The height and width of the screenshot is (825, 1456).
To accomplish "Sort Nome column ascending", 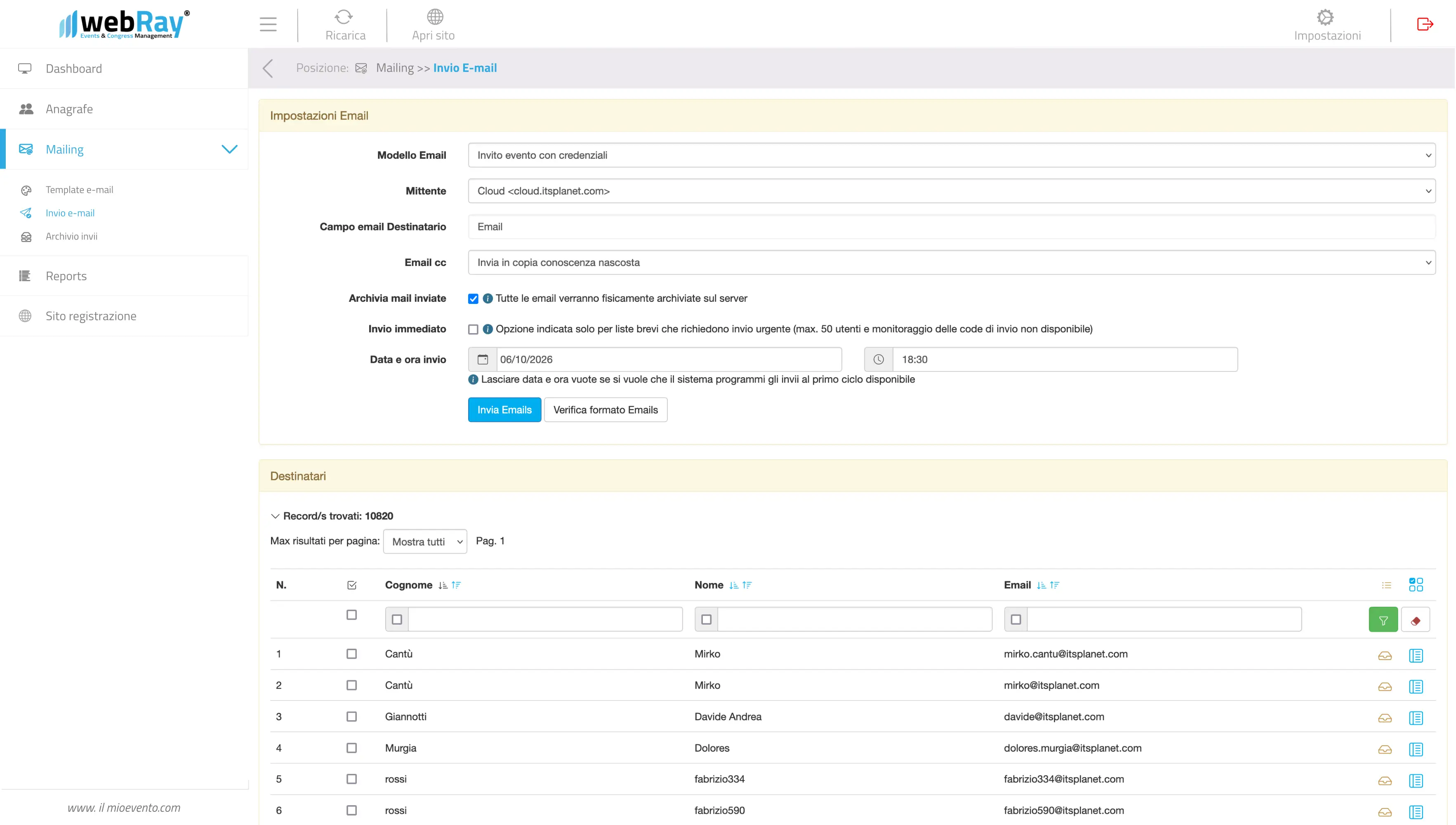I will [733, 585].
